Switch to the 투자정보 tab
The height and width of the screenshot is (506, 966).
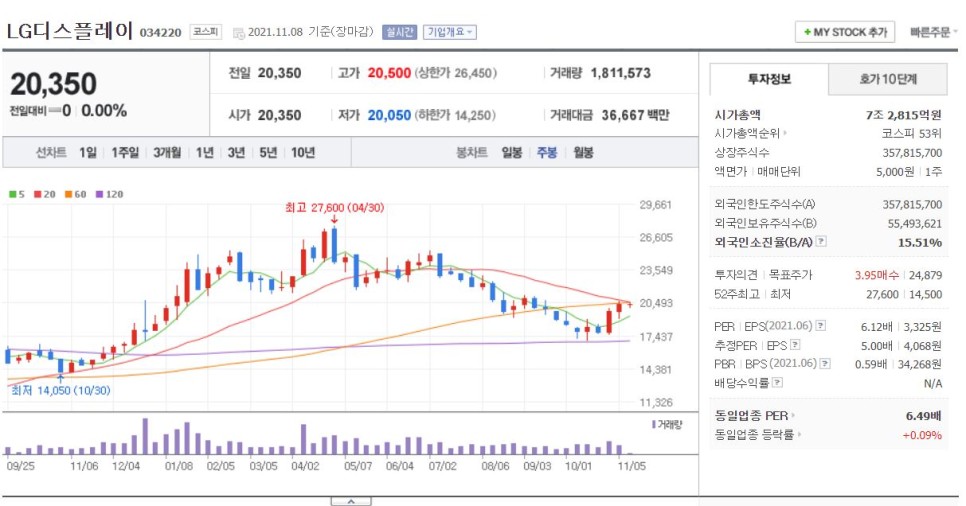click(x=769, y=79)
